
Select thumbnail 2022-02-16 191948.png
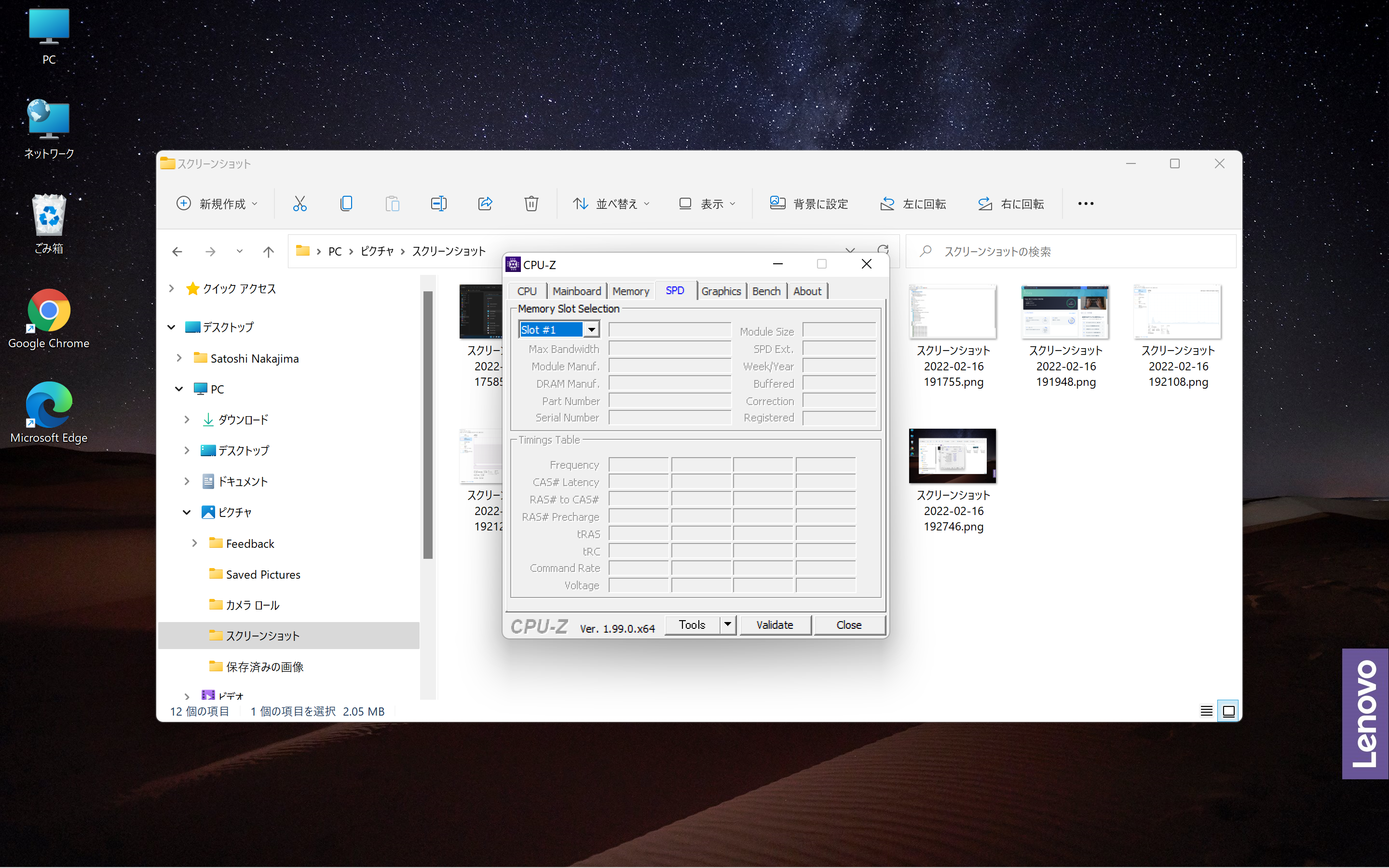pos(1065,337)
